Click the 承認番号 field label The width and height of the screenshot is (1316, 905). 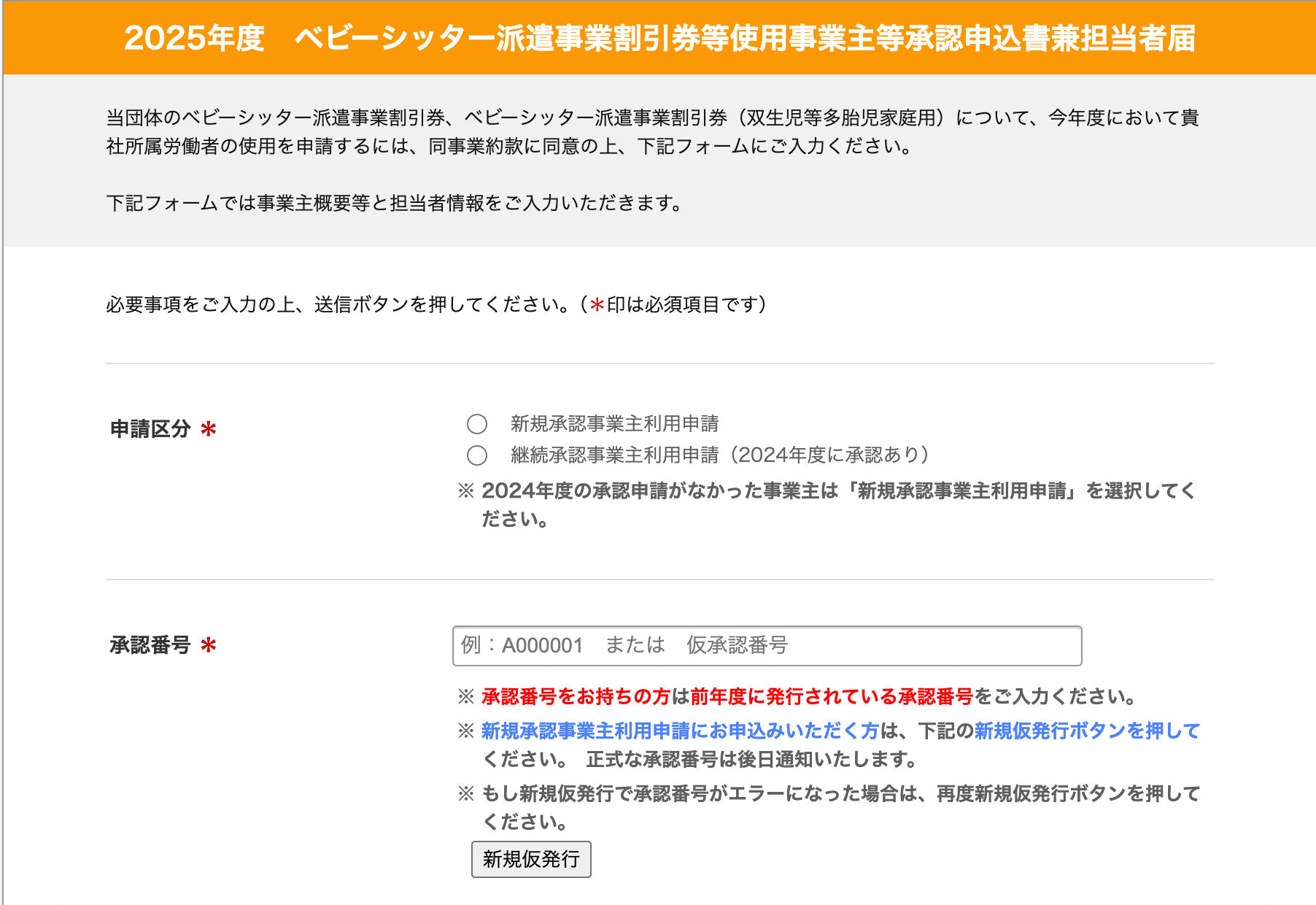(150, 646)
